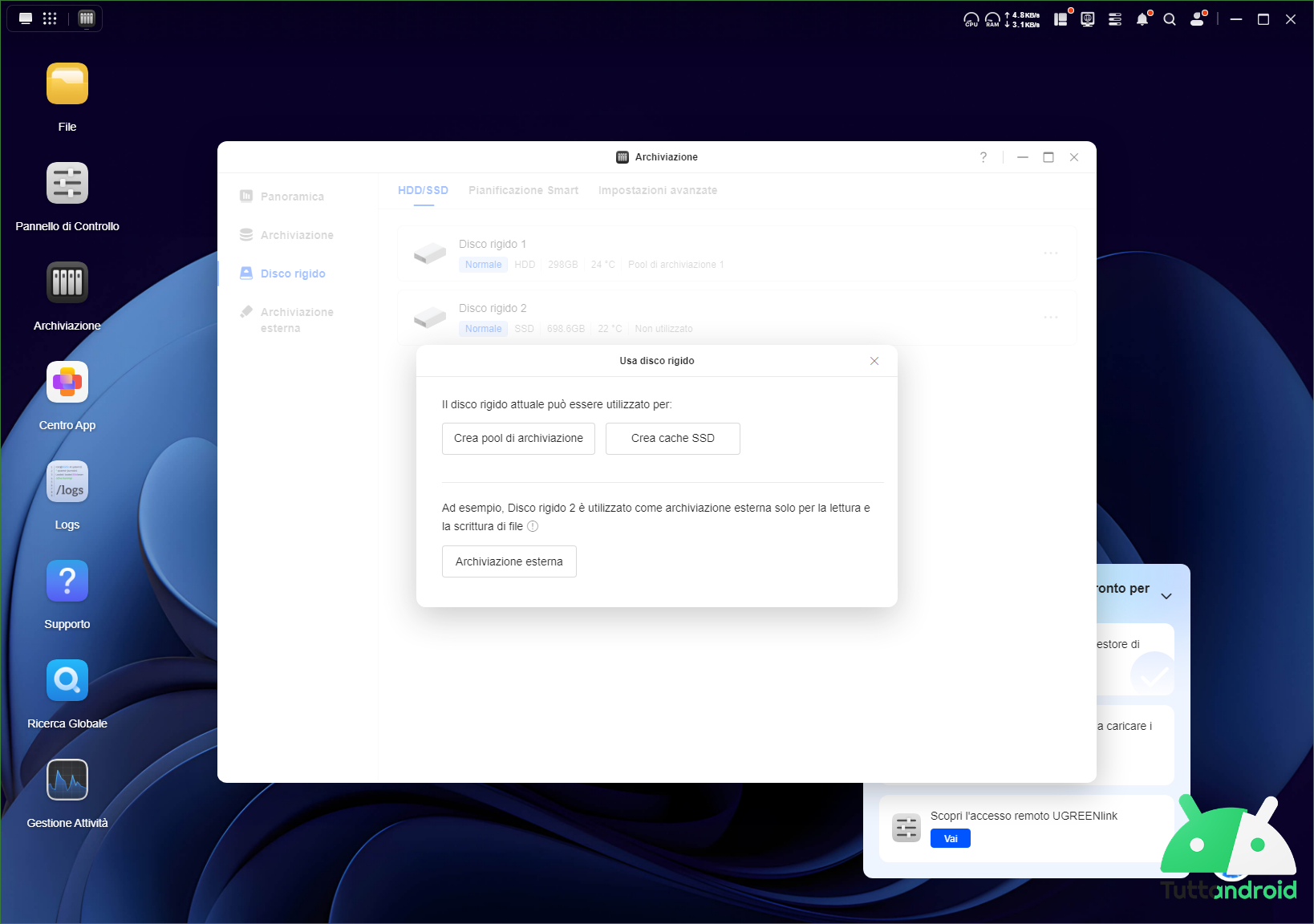Image resolution: width=1314 pixels, height=924 pixels.
Task: Click Crea pool di archiviazione button
Action: tap(518, 439)
